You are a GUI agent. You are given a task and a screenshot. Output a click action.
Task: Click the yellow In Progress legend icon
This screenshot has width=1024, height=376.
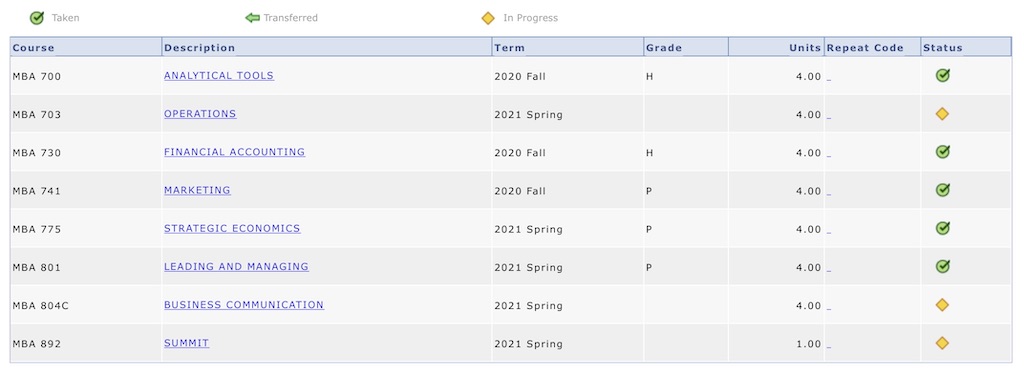488,18
